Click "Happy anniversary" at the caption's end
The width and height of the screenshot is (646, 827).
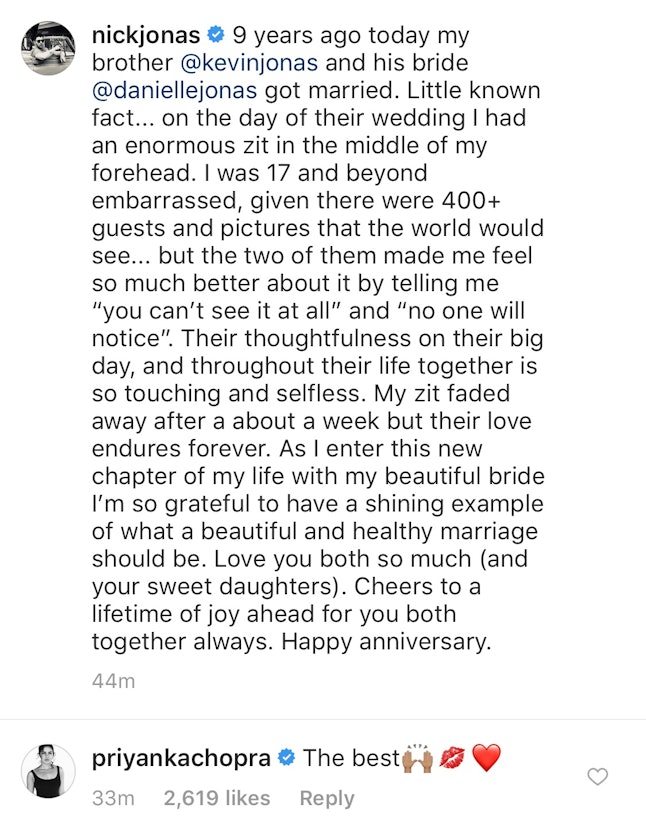pyautogui.click(x=386, y=641)
